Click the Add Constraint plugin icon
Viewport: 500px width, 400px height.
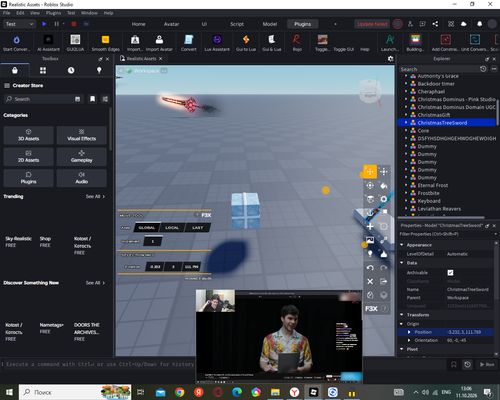(x=446, y=43)
